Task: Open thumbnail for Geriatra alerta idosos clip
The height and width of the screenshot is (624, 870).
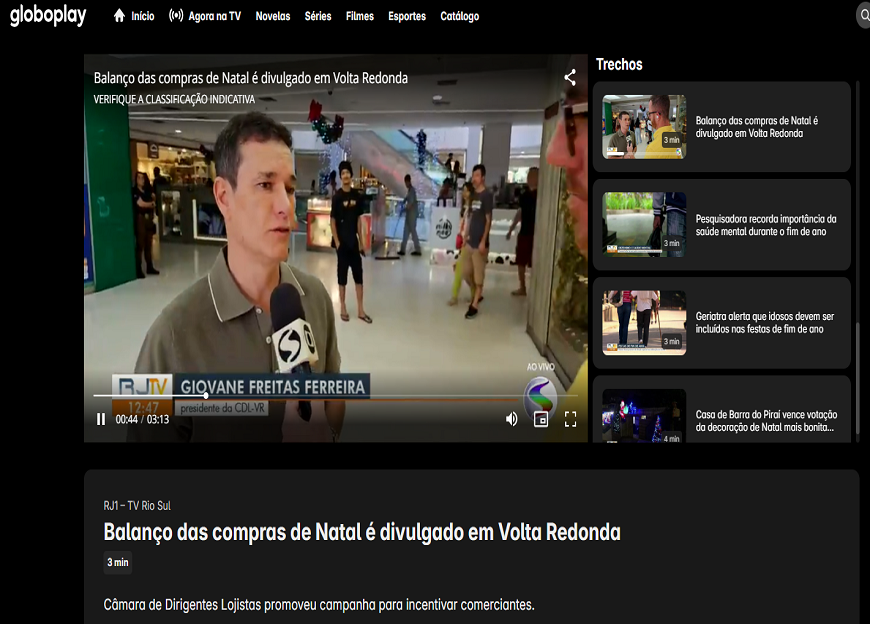Action: (x=644, y=323)
